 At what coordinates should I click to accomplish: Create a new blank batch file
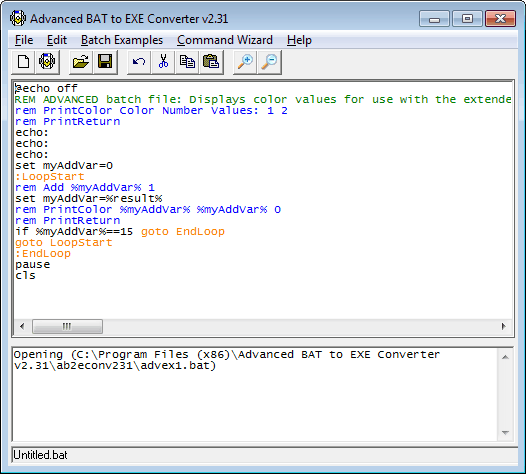[23, 62]
